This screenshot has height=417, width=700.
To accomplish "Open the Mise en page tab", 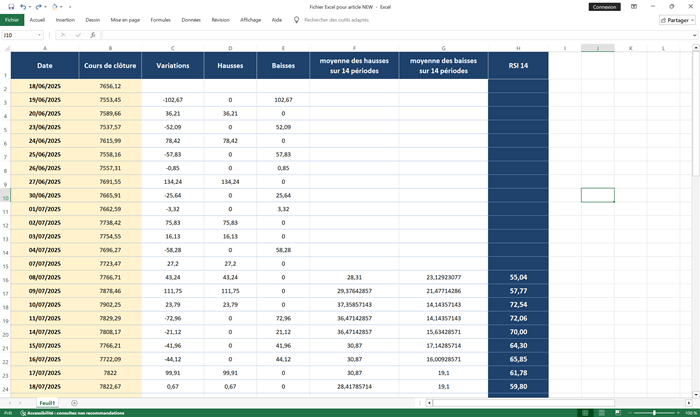I will point(125,19).
